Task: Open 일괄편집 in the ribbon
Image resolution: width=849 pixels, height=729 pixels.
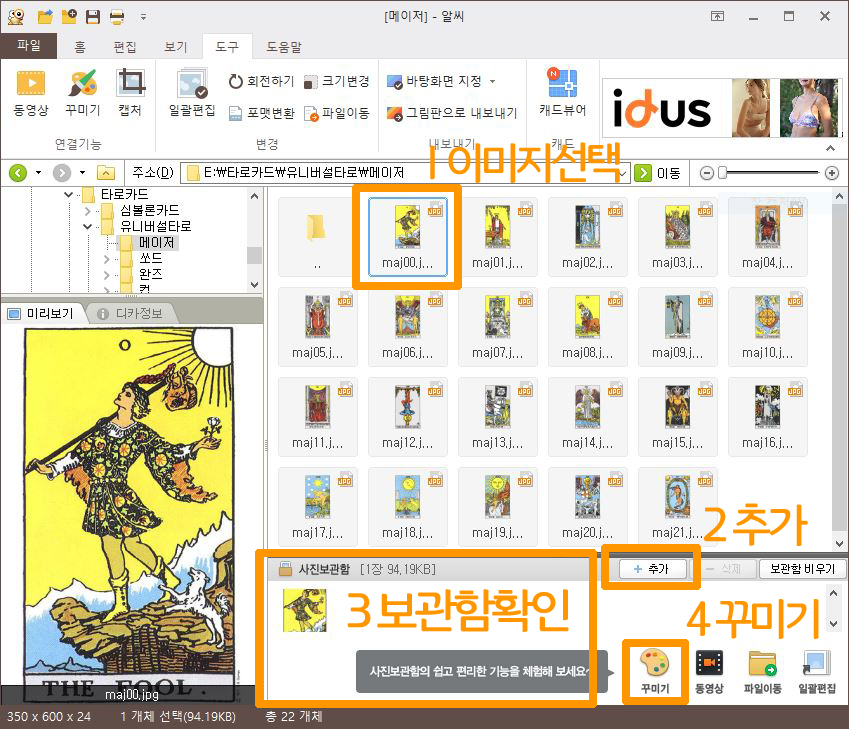Action: coord(192,93)
